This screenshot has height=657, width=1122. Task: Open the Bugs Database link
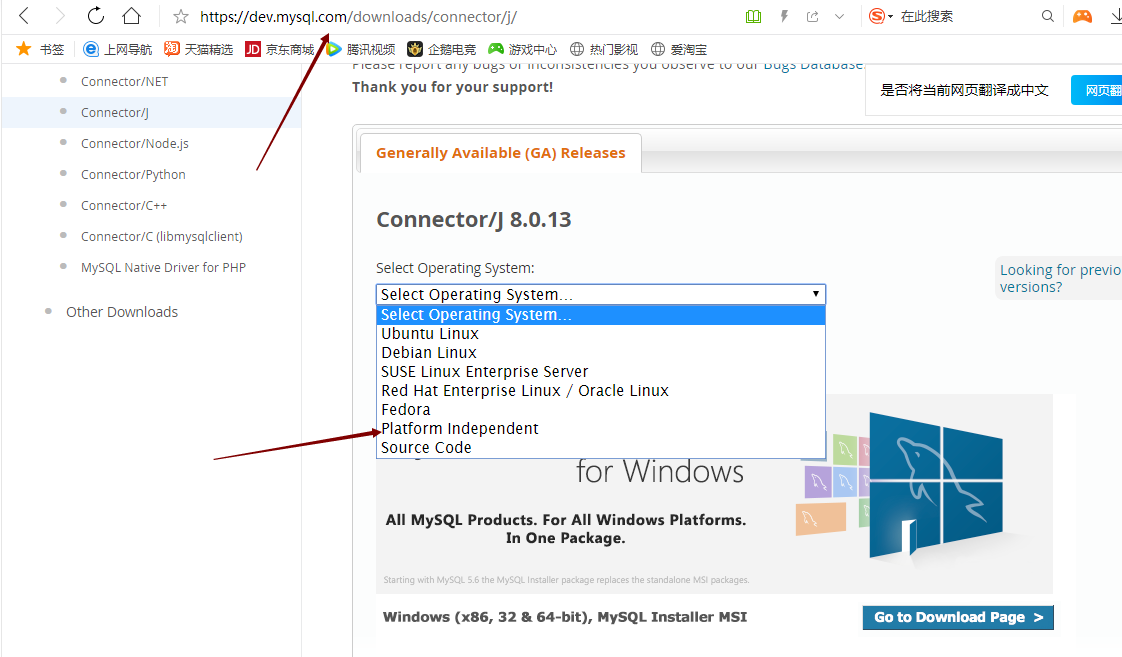pyautogui.click(x=813, y=66)
